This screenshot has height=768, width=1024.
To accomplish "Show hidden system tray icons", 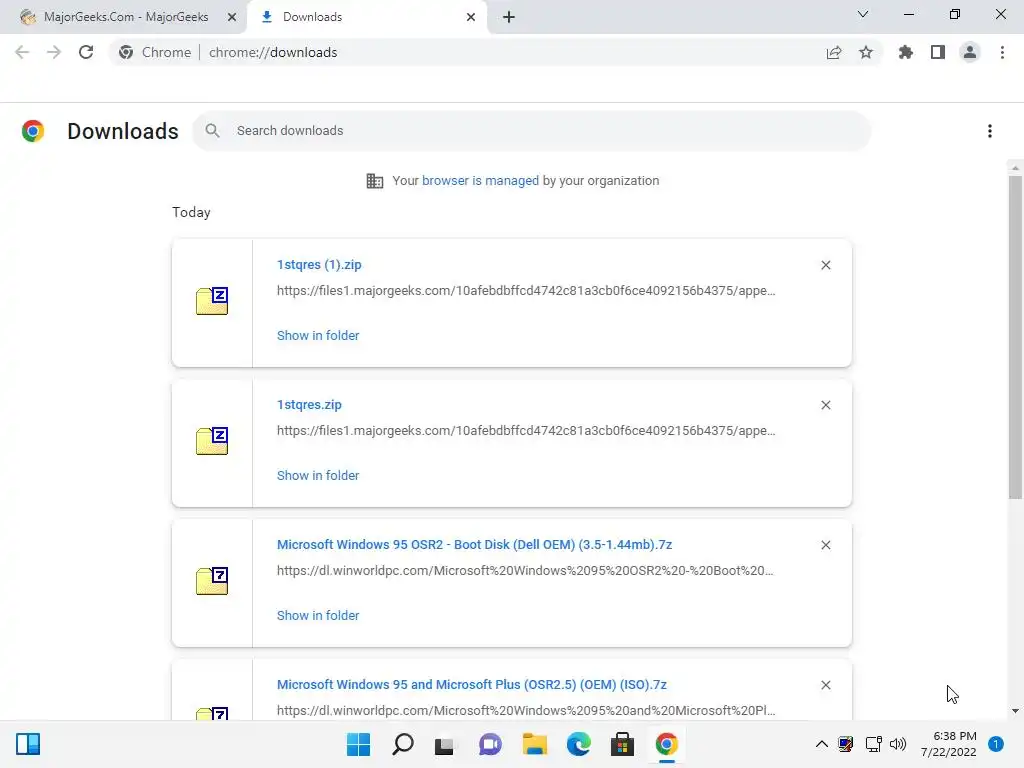I will (822, 744).
